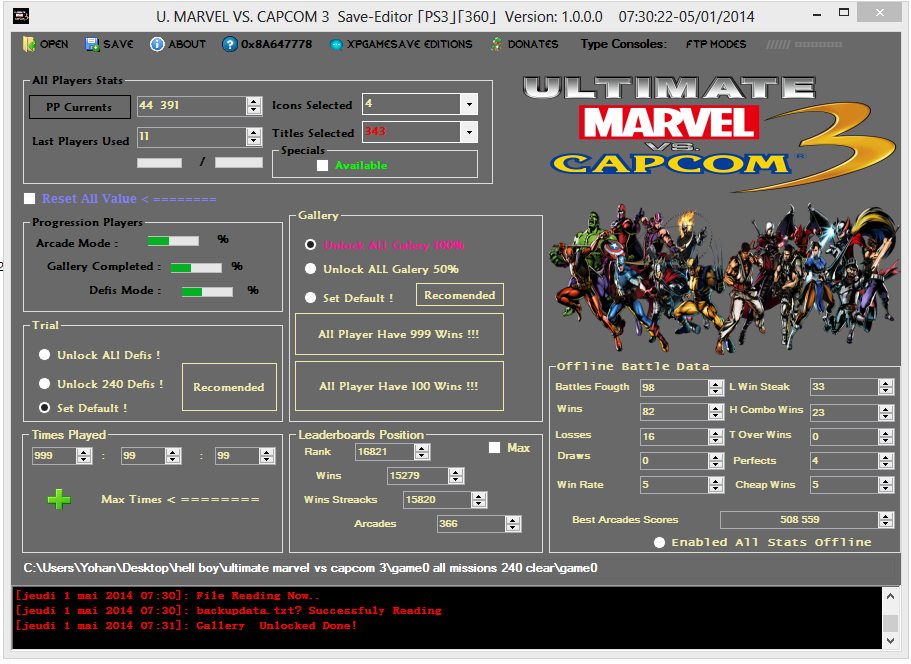Click the Type Consoles toolbar label
911x664 pixels.
click(x=623, y=44)
